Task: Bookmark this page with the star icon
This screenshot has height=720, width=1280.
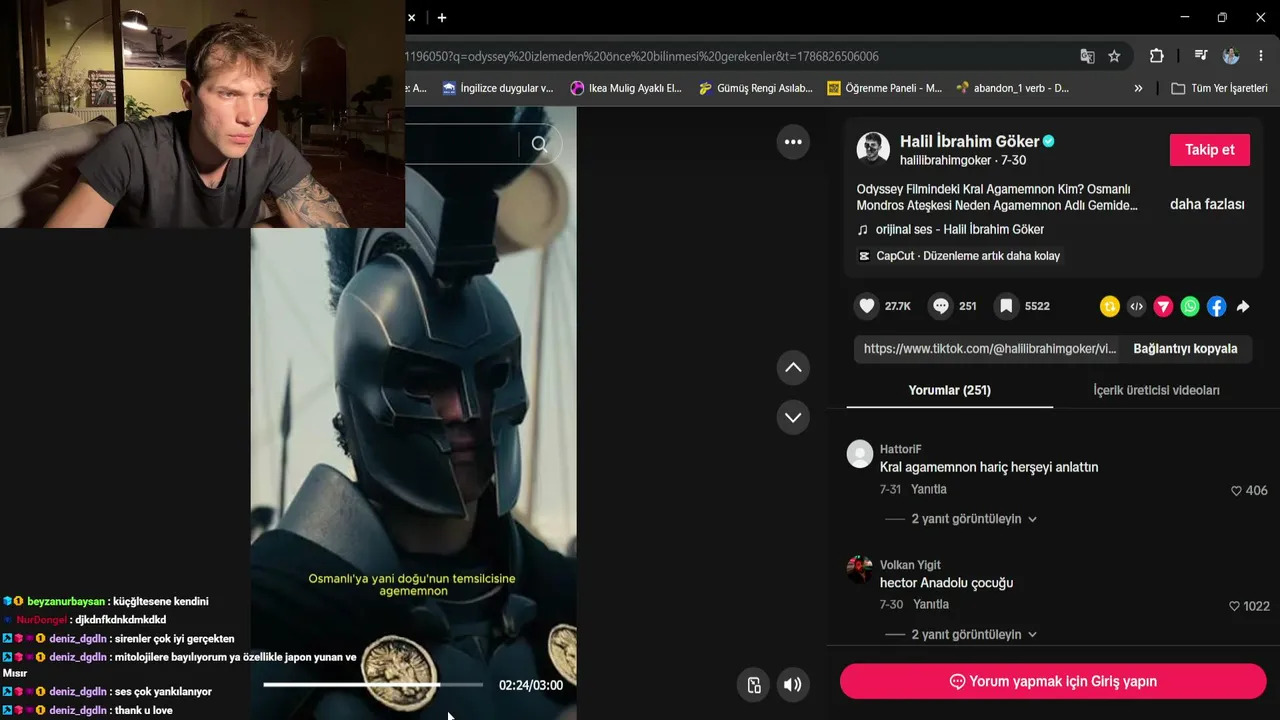Action: coord(1114,56)
